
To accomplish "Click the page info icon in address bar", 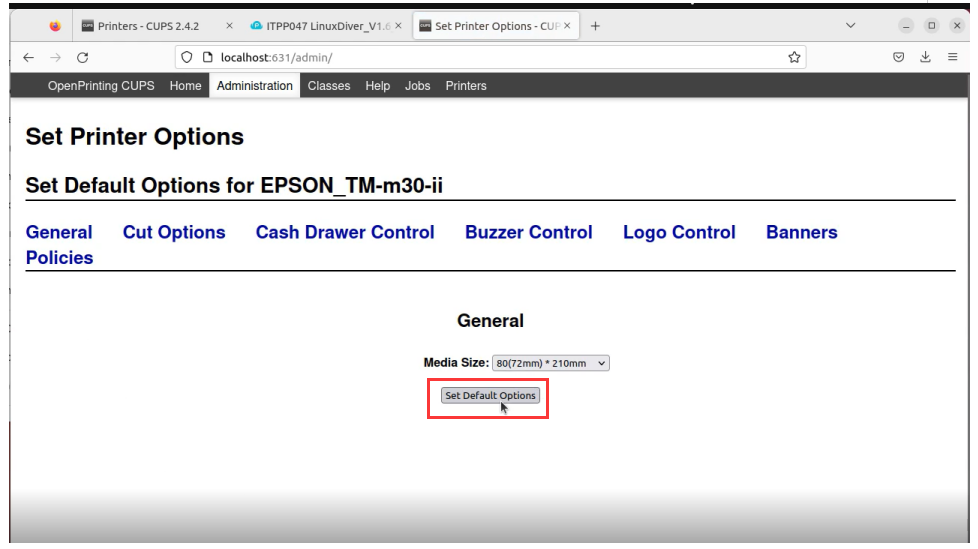I will pos(208,57).
